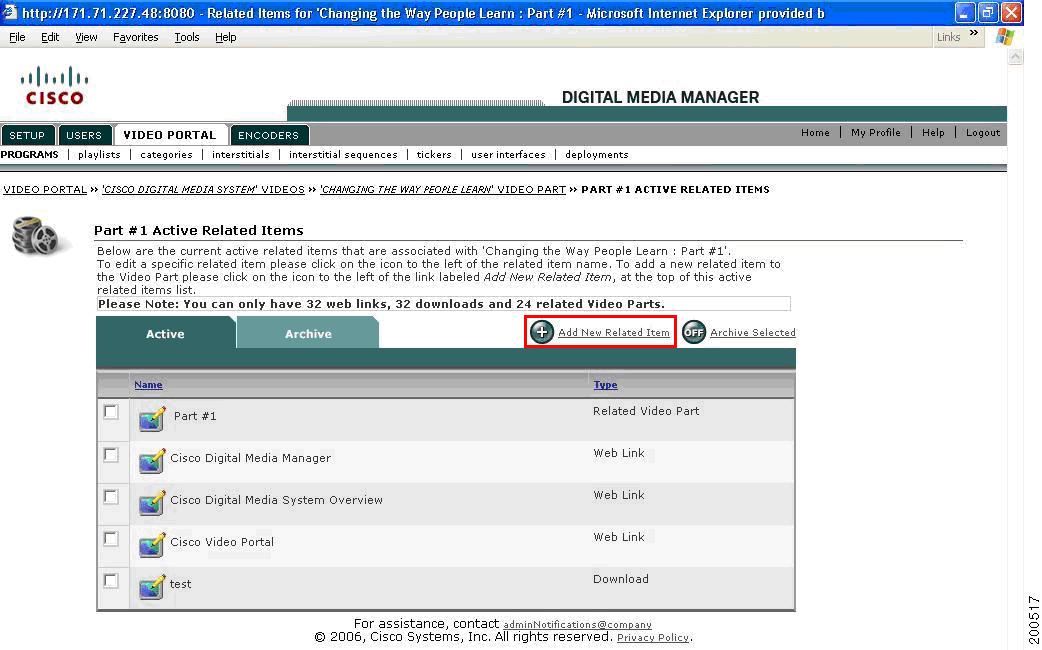The image size is (1042, 650).
Task: Edit the Cisco Digital Media Manager web link icon
Action: click(151, 461)
